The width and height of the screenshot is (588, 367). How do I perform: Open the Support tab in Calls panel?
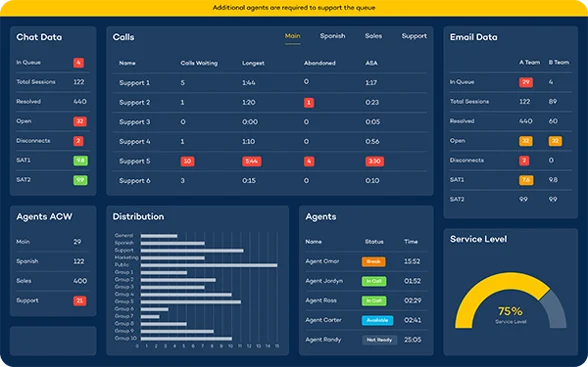click(414, 36)
